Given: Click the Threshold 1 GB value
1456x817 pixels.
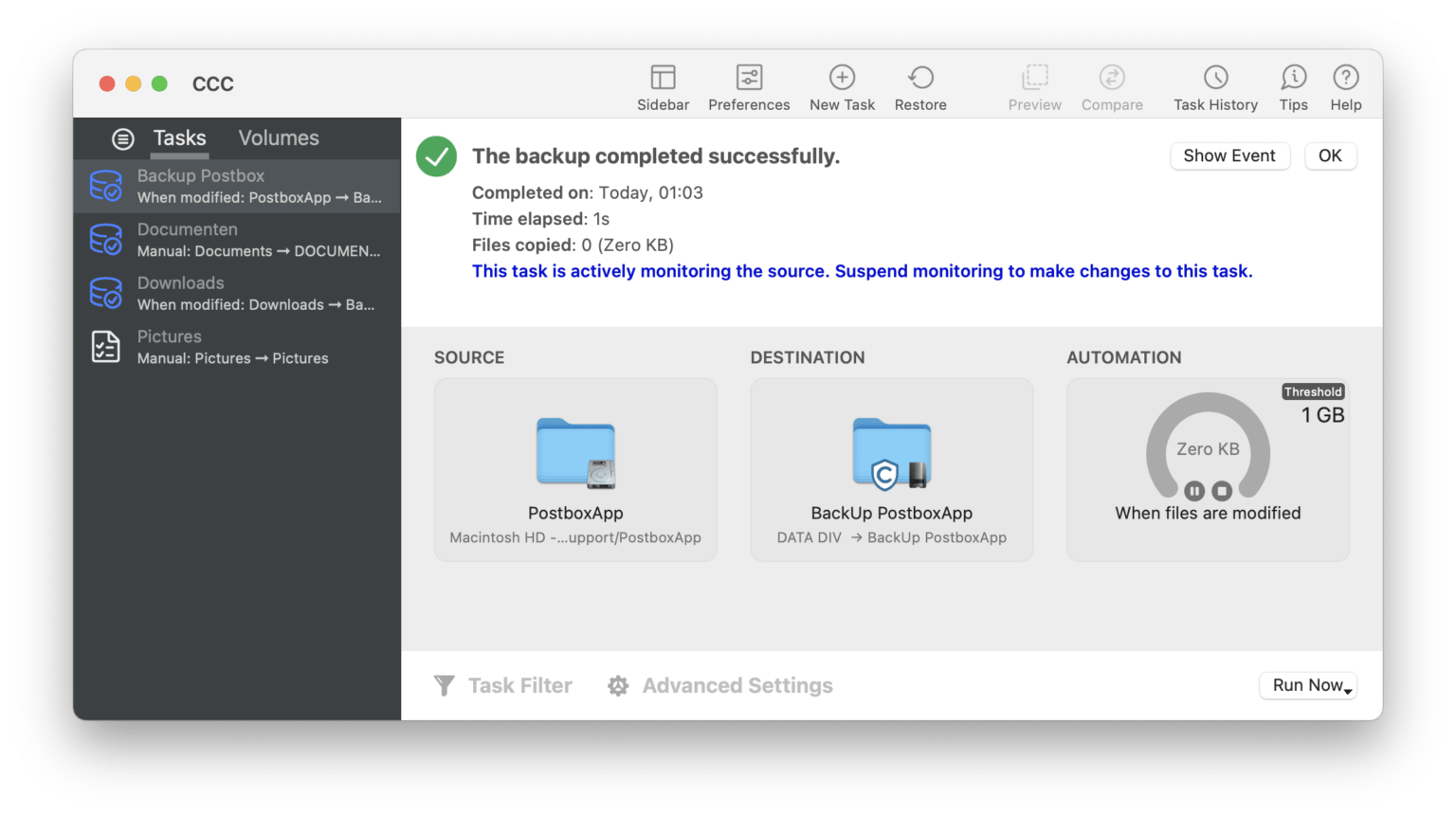Looking at the screenshot, I should 1322,415.
